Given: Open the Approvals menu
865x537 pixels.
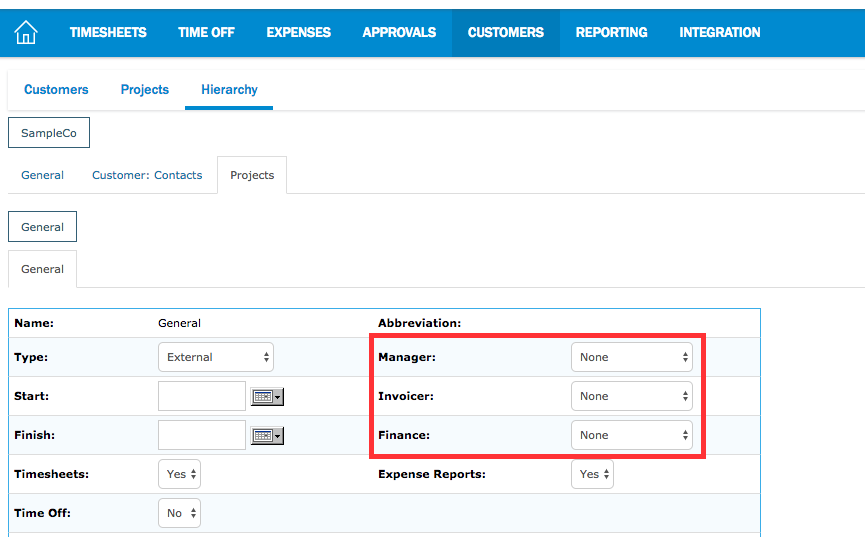Looking at the screenshot, I should pyautogui.click(x=399, y=33).
